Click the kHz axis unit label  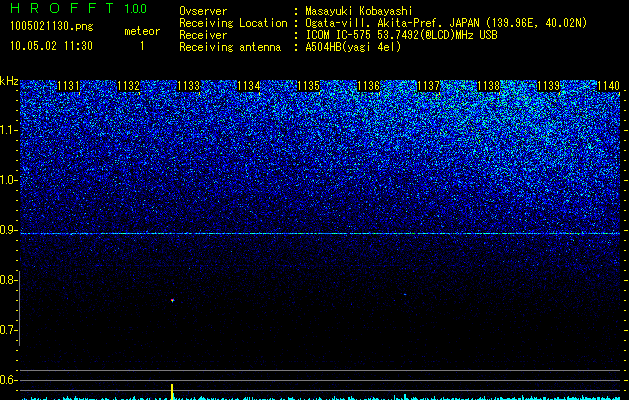pyautogui.click(x=9, y=81)
